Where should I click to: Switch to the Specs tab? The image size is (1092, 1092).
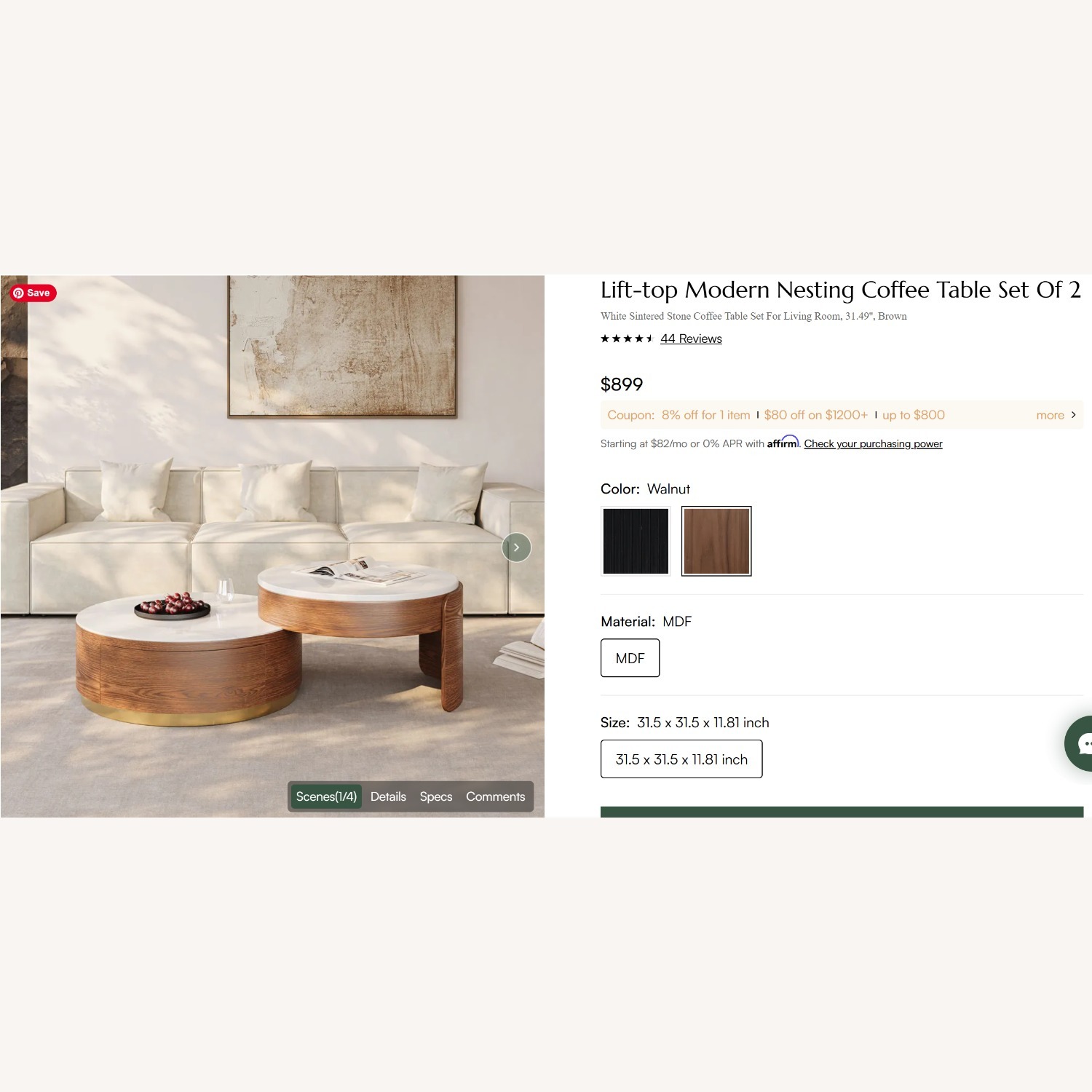(x=436, y=796)
